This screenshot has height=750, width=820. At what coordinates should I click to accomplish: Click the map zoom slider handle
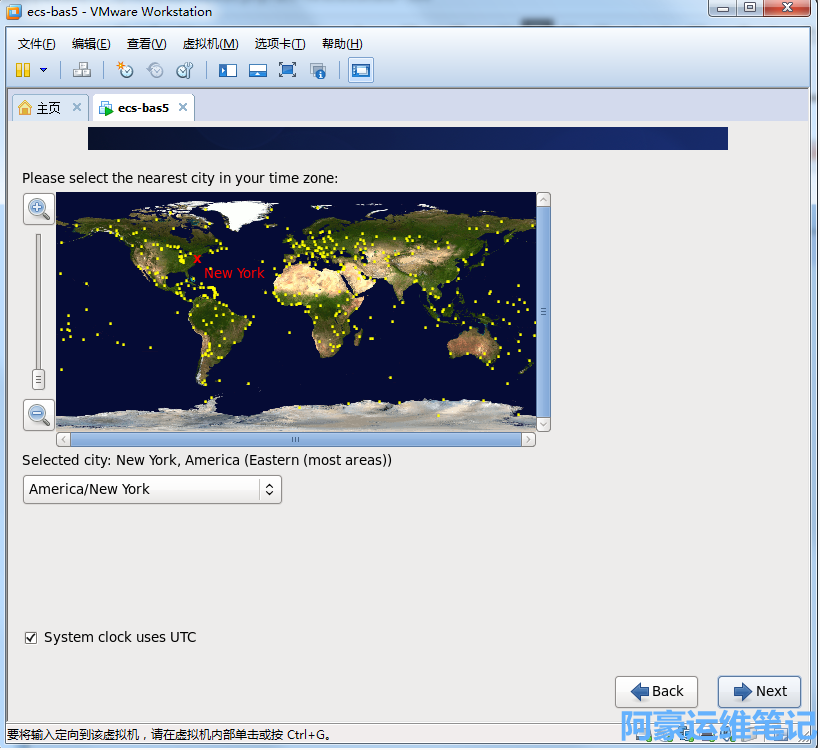point(39,379)
